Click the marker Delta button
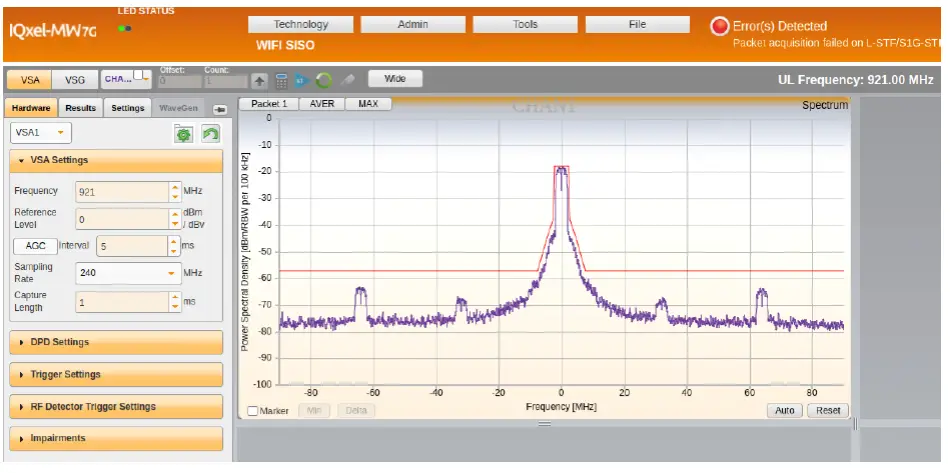The height and width of the screenshot is (473, 950). 356,411
